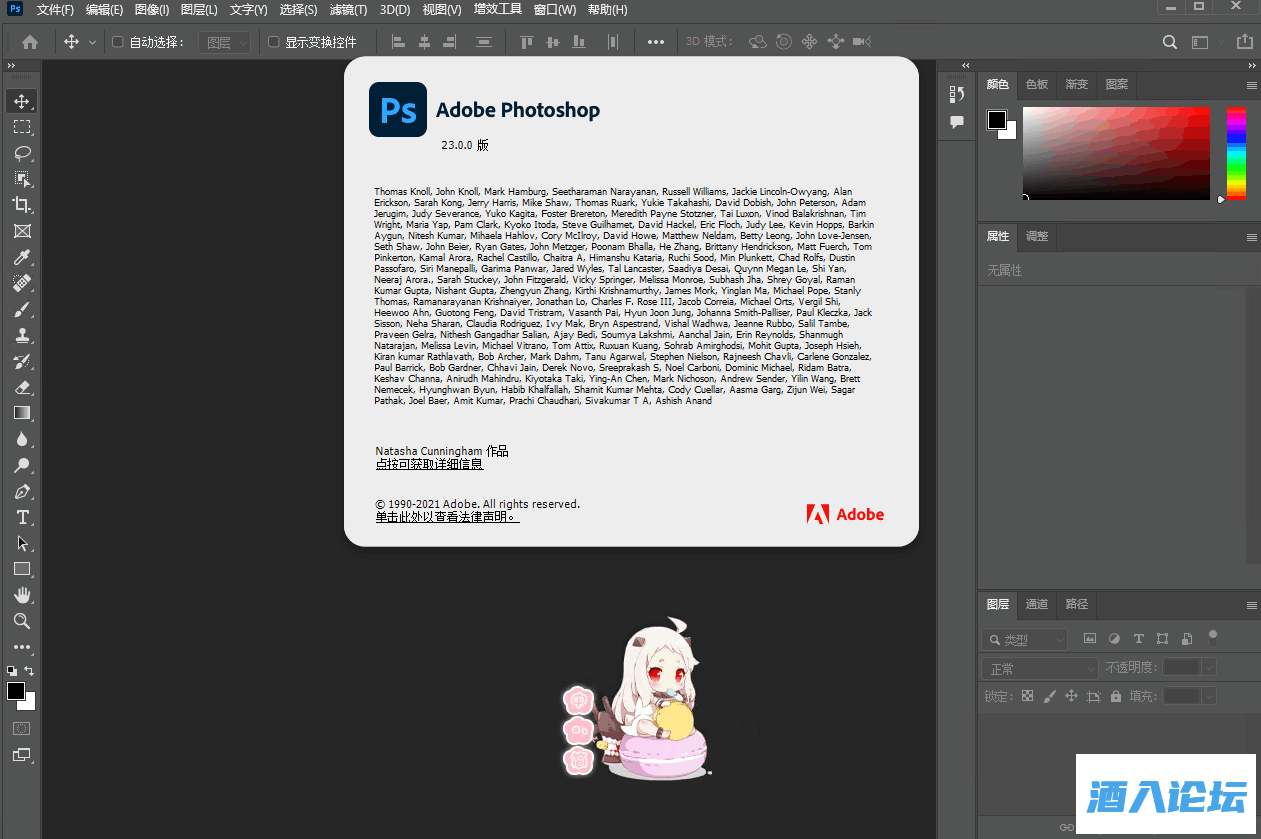Select the Hand tool
The image size is (1261, 839).
pos(22,595)
